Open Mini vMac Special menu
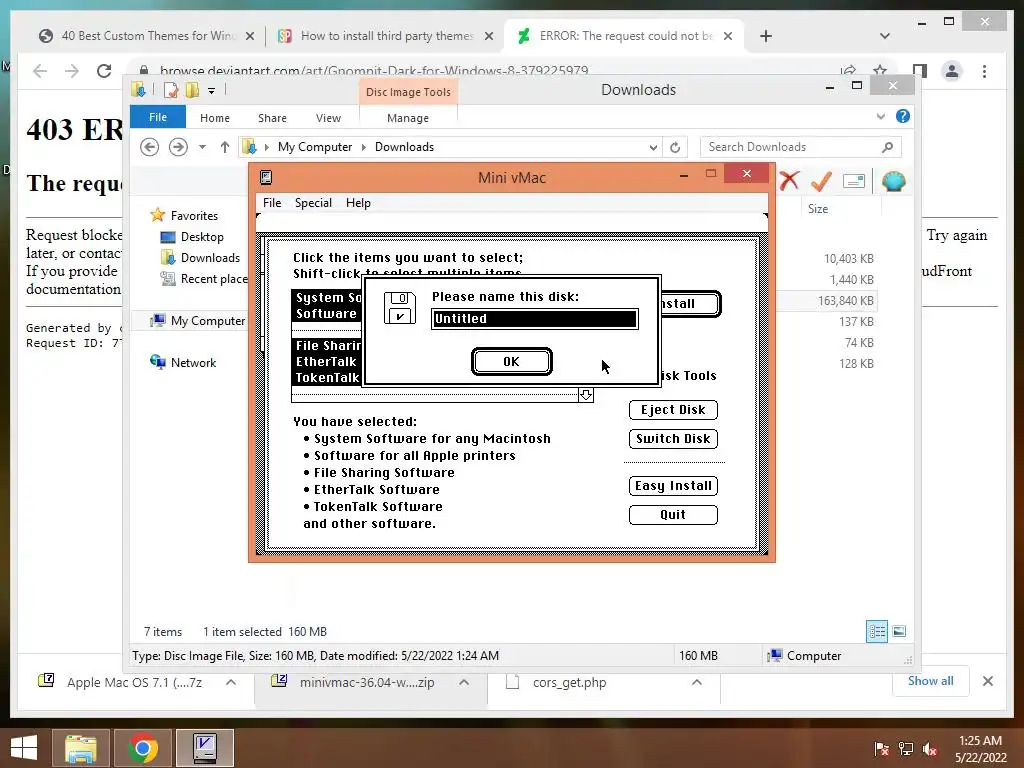This screenshot has height=768, width=1024. coord(313,203)
